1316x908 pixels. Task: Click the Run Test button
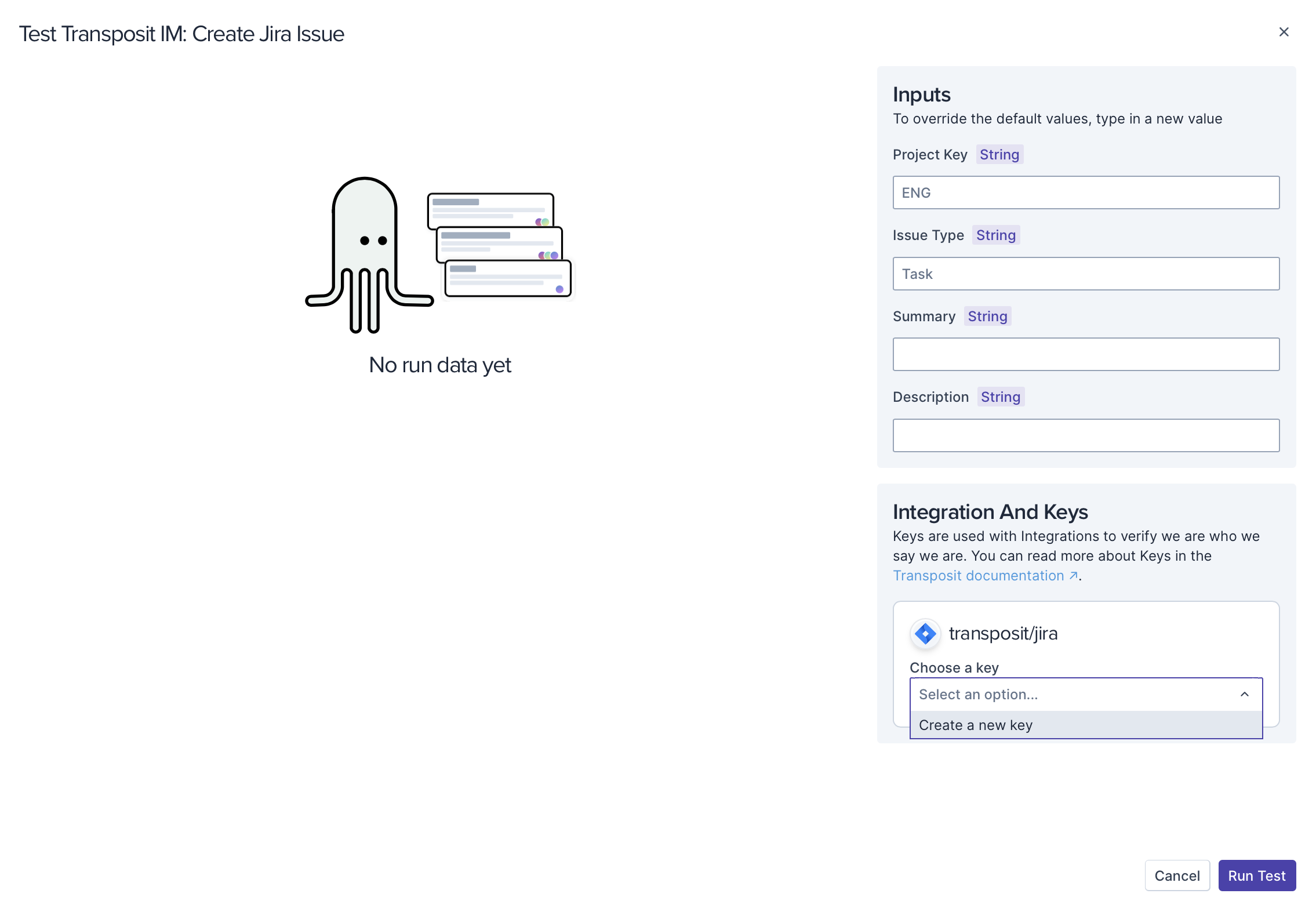click(x=1256, y=876)
